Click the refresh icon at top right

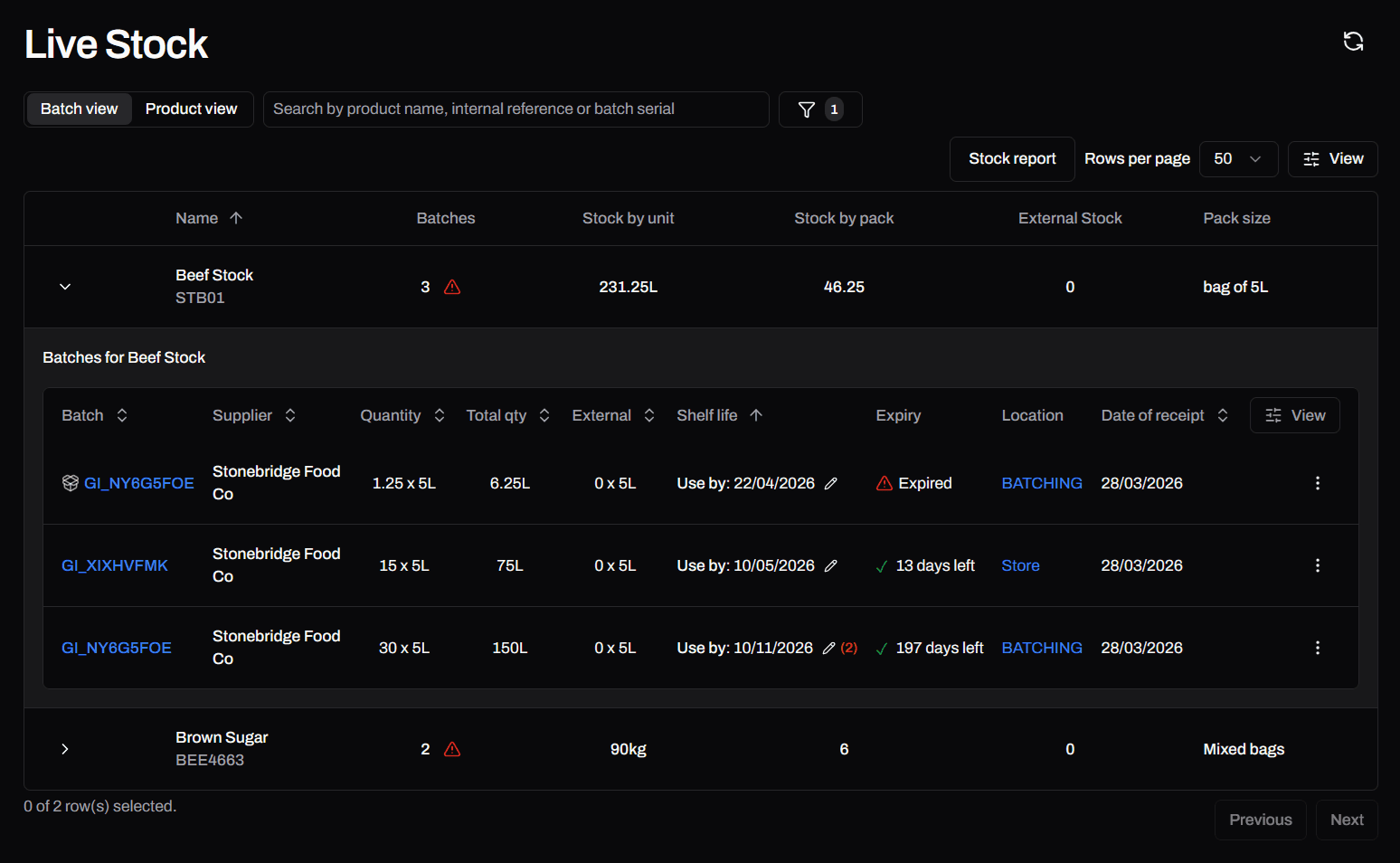pos(1353,41)
